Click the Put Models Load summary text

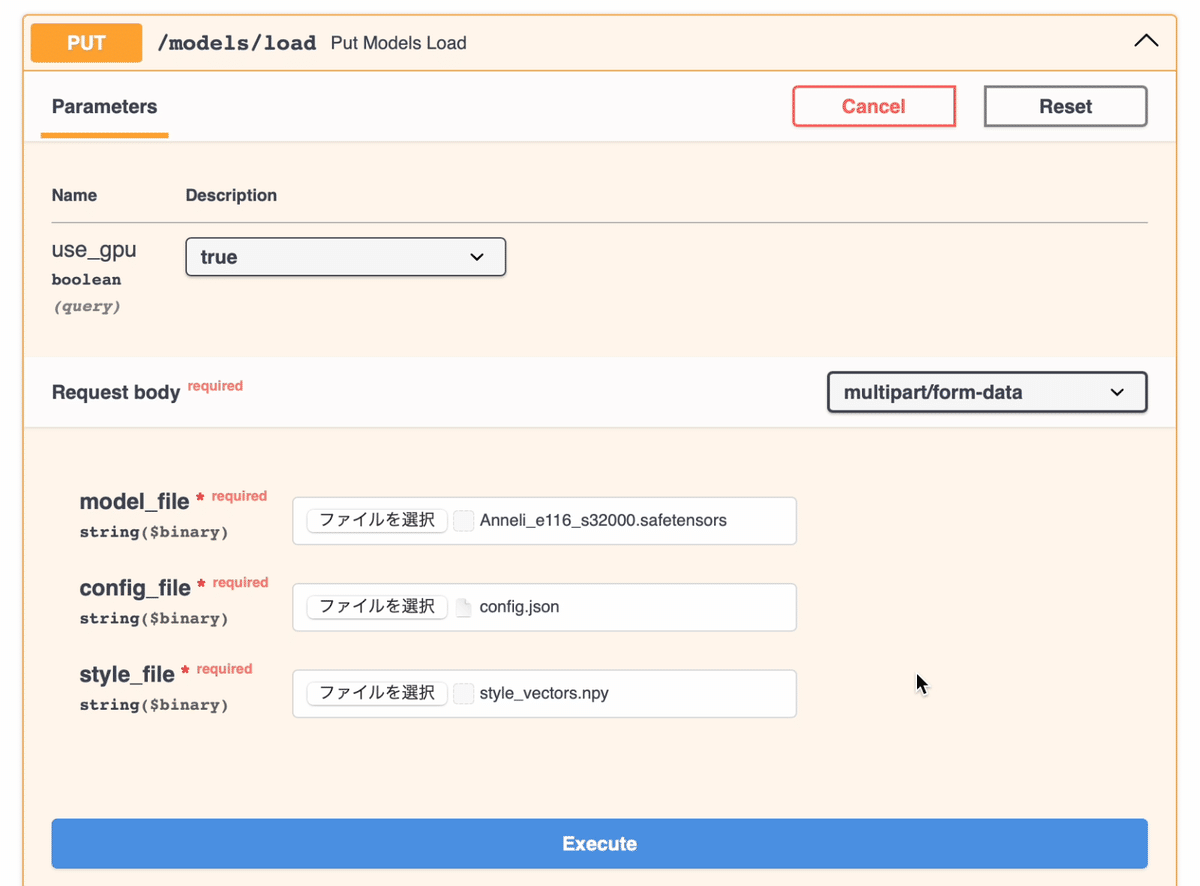(398, 43)
